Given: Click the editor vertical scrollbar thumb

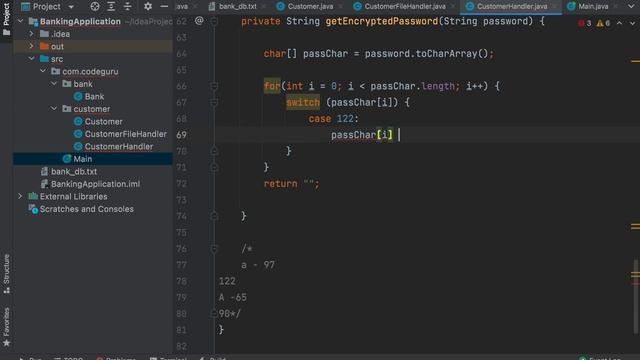Looking at the screenshot, I should point(635,297).
